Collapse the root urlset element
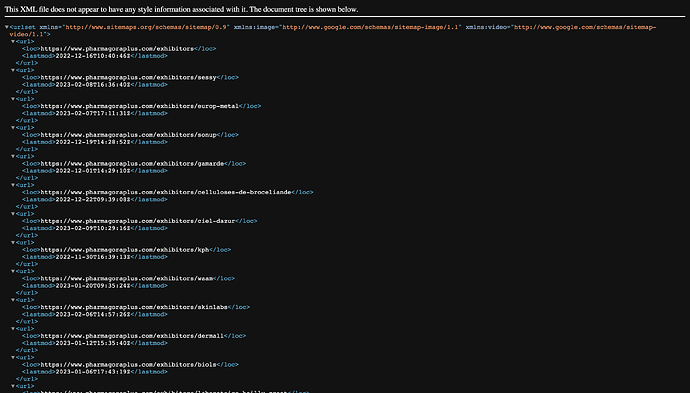Screen dimensions: 690x393 pyautogui.click(x=7, y=27)
